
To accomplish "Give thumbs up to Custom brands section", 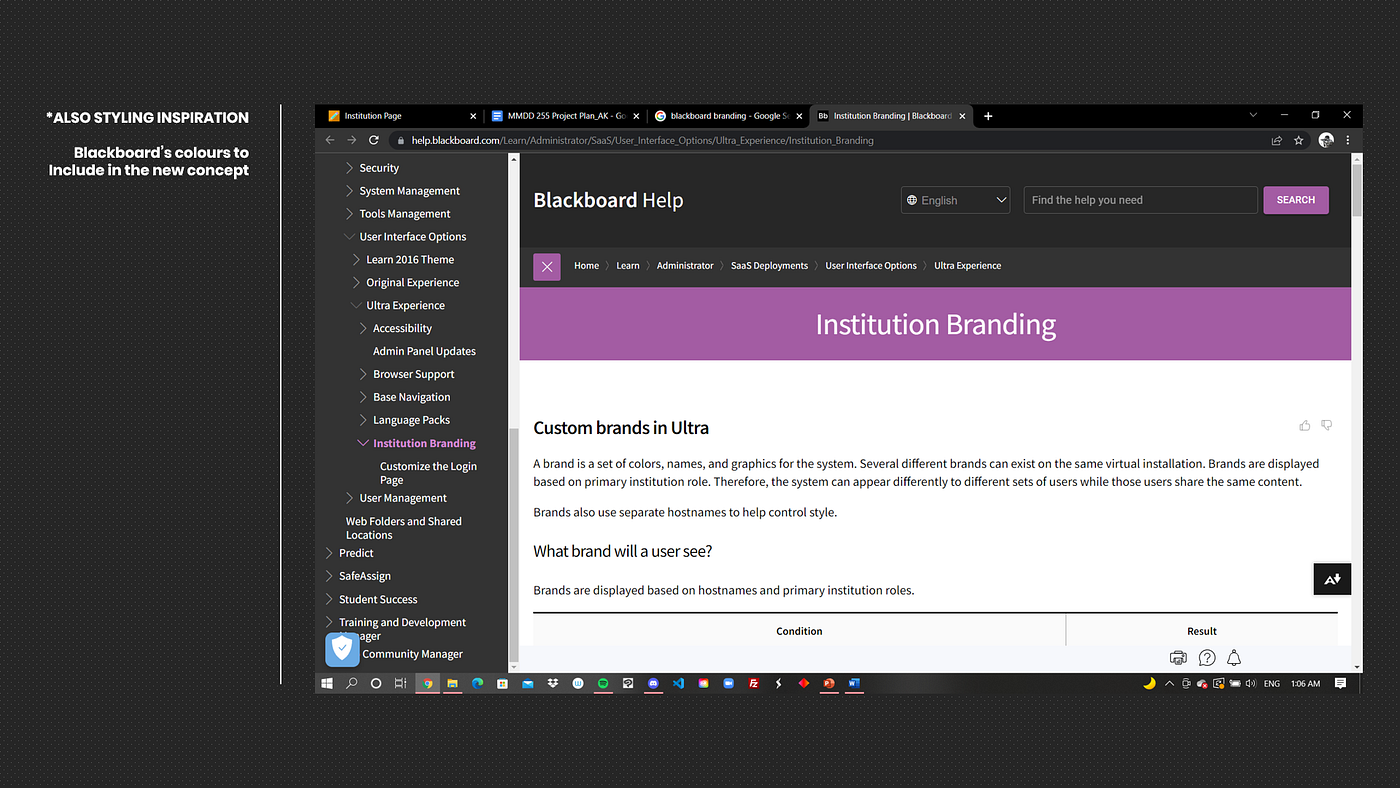I will tap(1305, 426).
